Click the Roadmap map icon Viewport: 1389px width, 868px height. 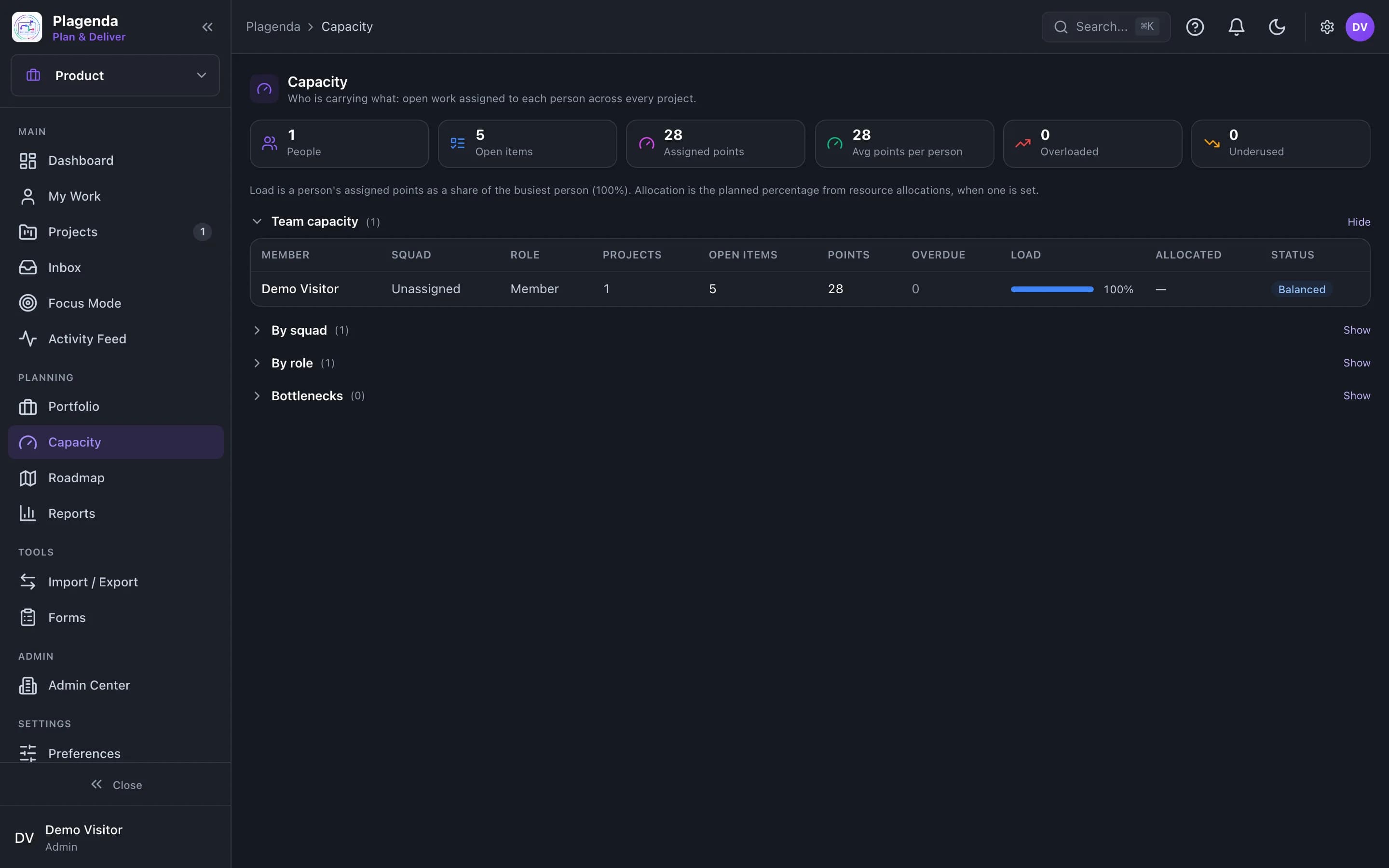[27, 477]
